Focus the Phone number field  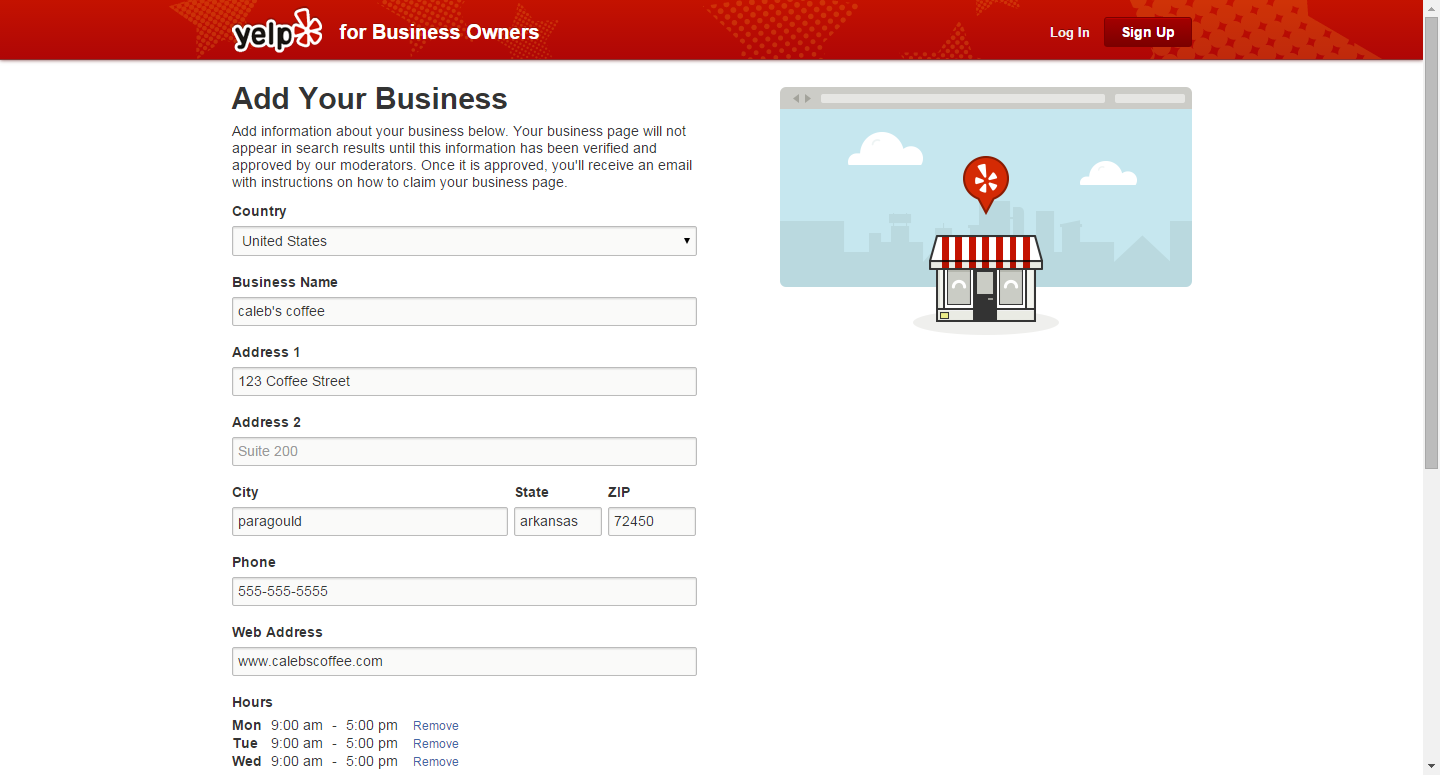pyautogui.click(x=464, y=591)
